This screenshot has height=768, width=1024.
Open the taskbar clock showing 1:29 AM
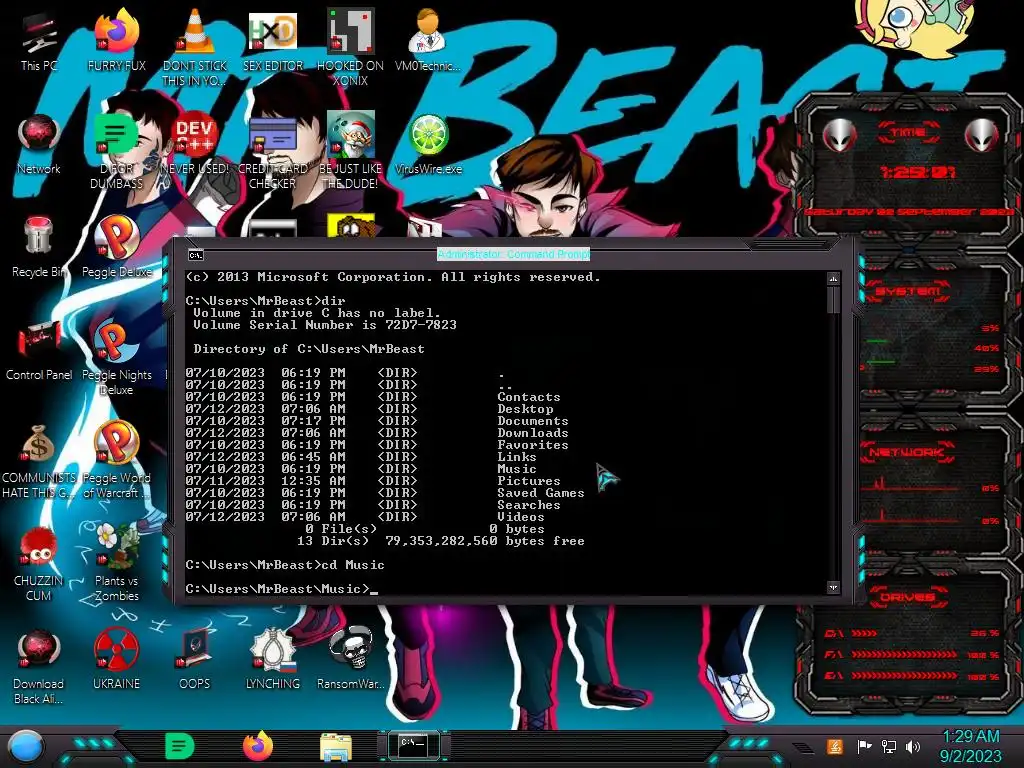970,746
